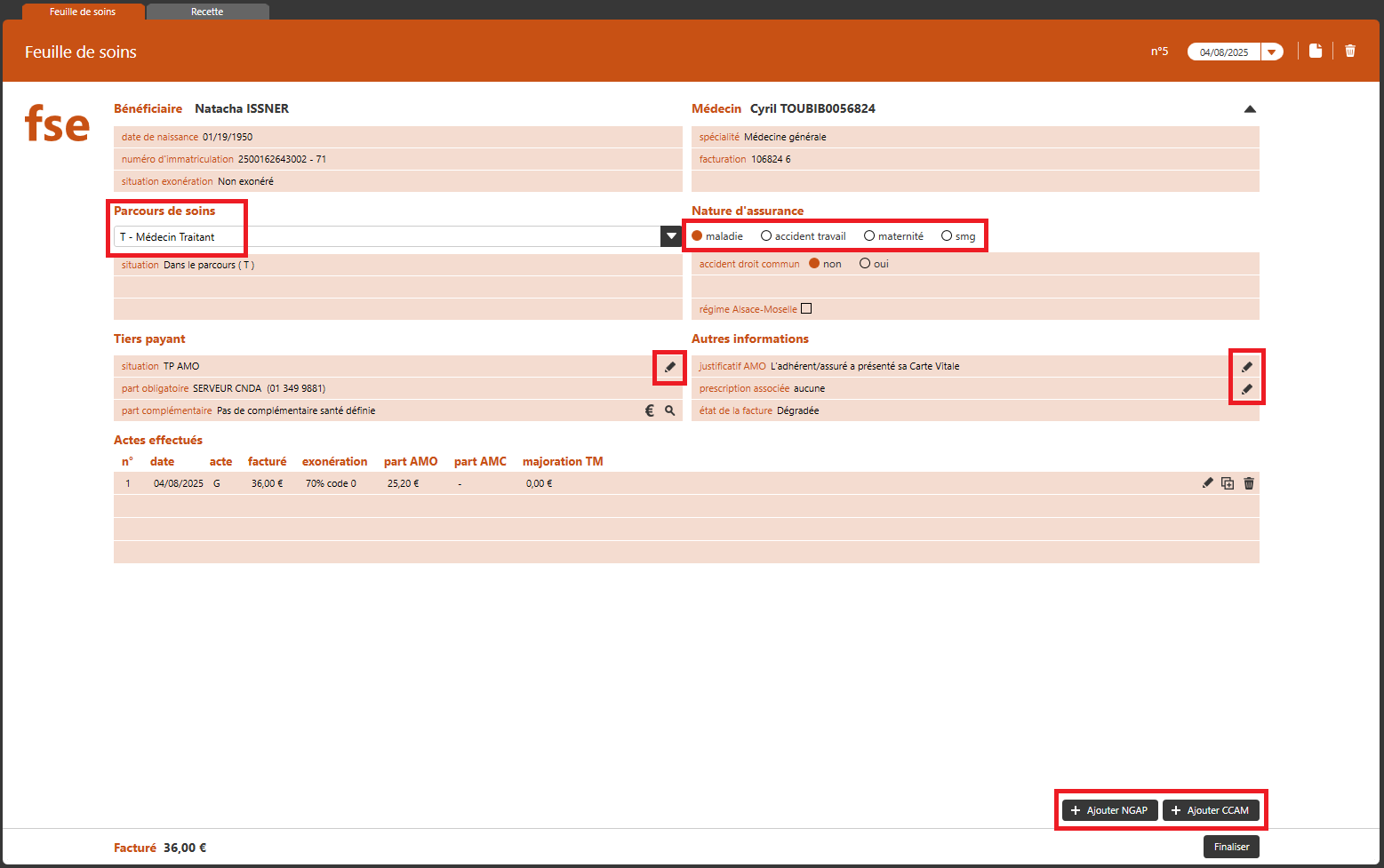This screenshot has width=1384, height=868.
Task: Set accident droit commun to oui
Action: click(x=865, y=264)
